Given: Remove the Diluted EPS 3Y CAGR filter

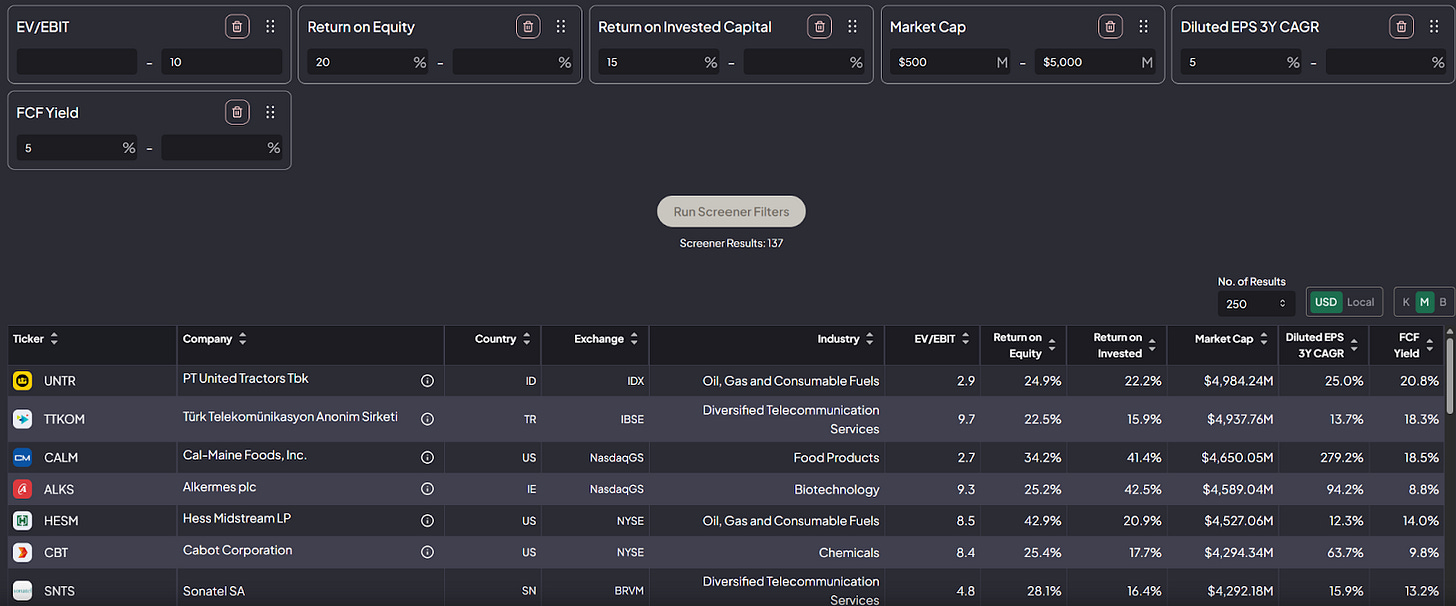Looking at the screenshot, I should coord(1402,27).
